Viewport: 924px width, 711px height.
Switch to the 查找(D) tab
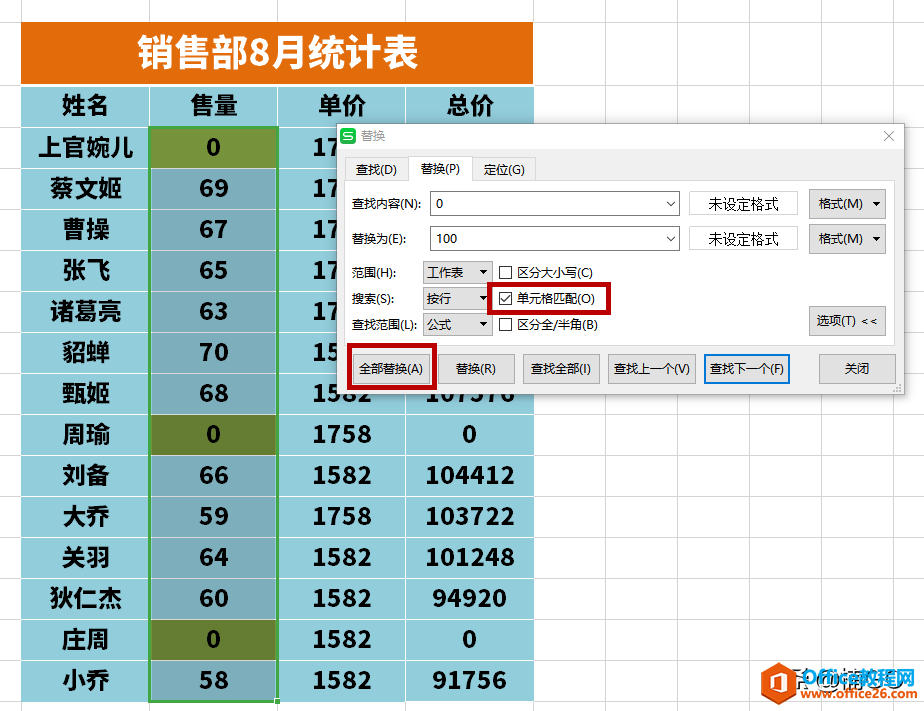click(x=376, y=170)
